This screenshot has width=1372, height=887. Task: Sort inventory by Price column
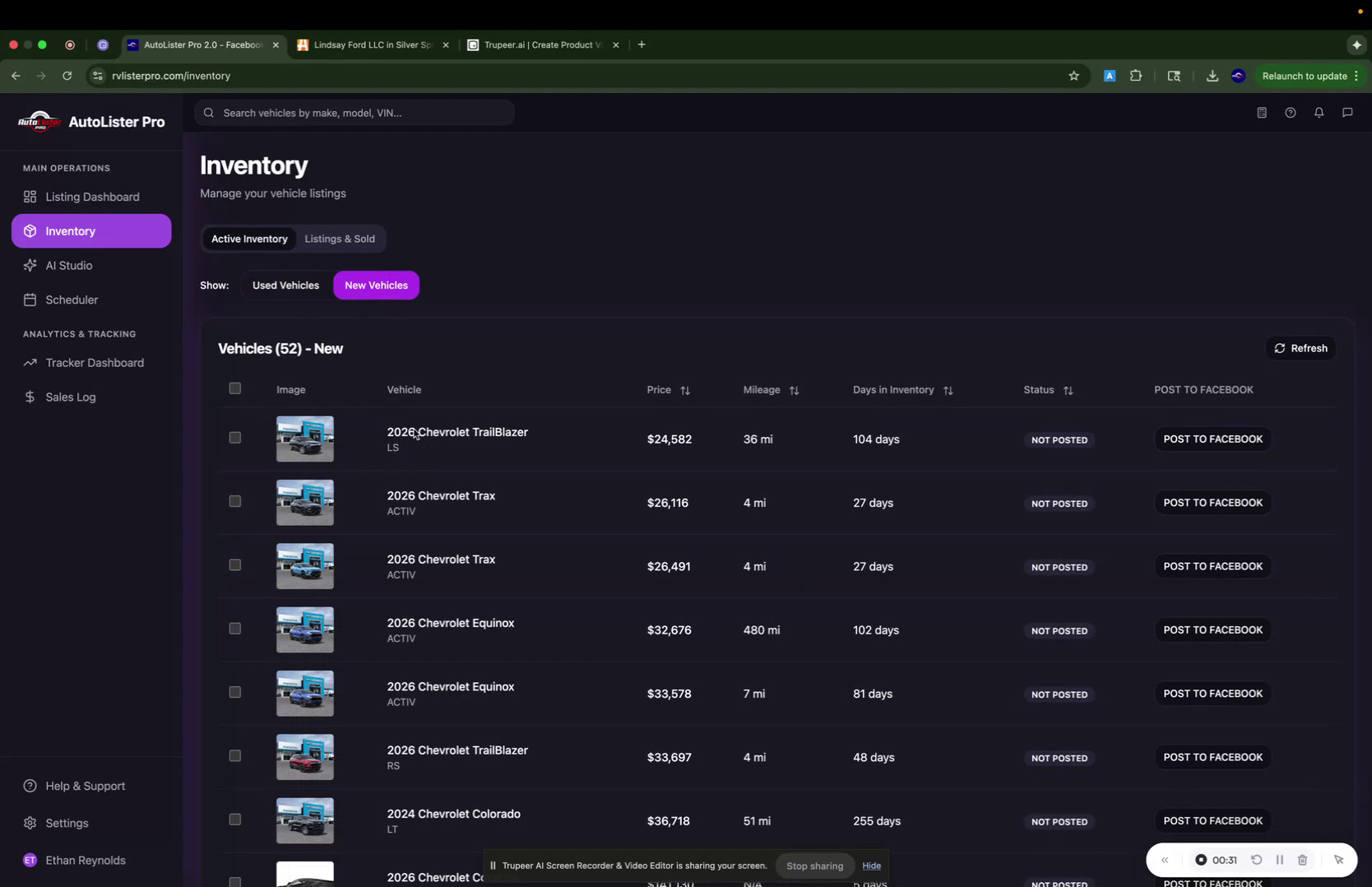coord(685,390)
